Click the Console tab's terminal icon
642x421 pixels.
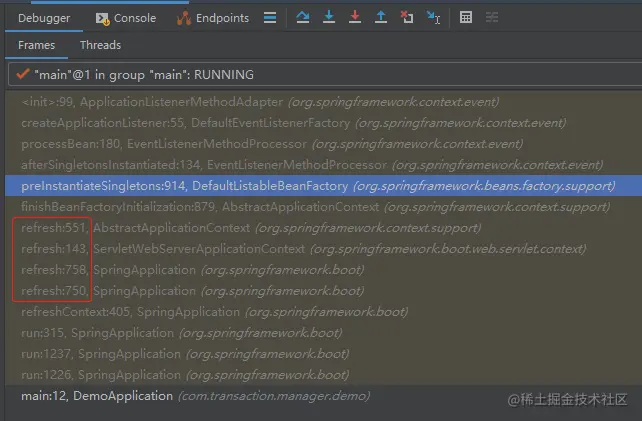102,19
